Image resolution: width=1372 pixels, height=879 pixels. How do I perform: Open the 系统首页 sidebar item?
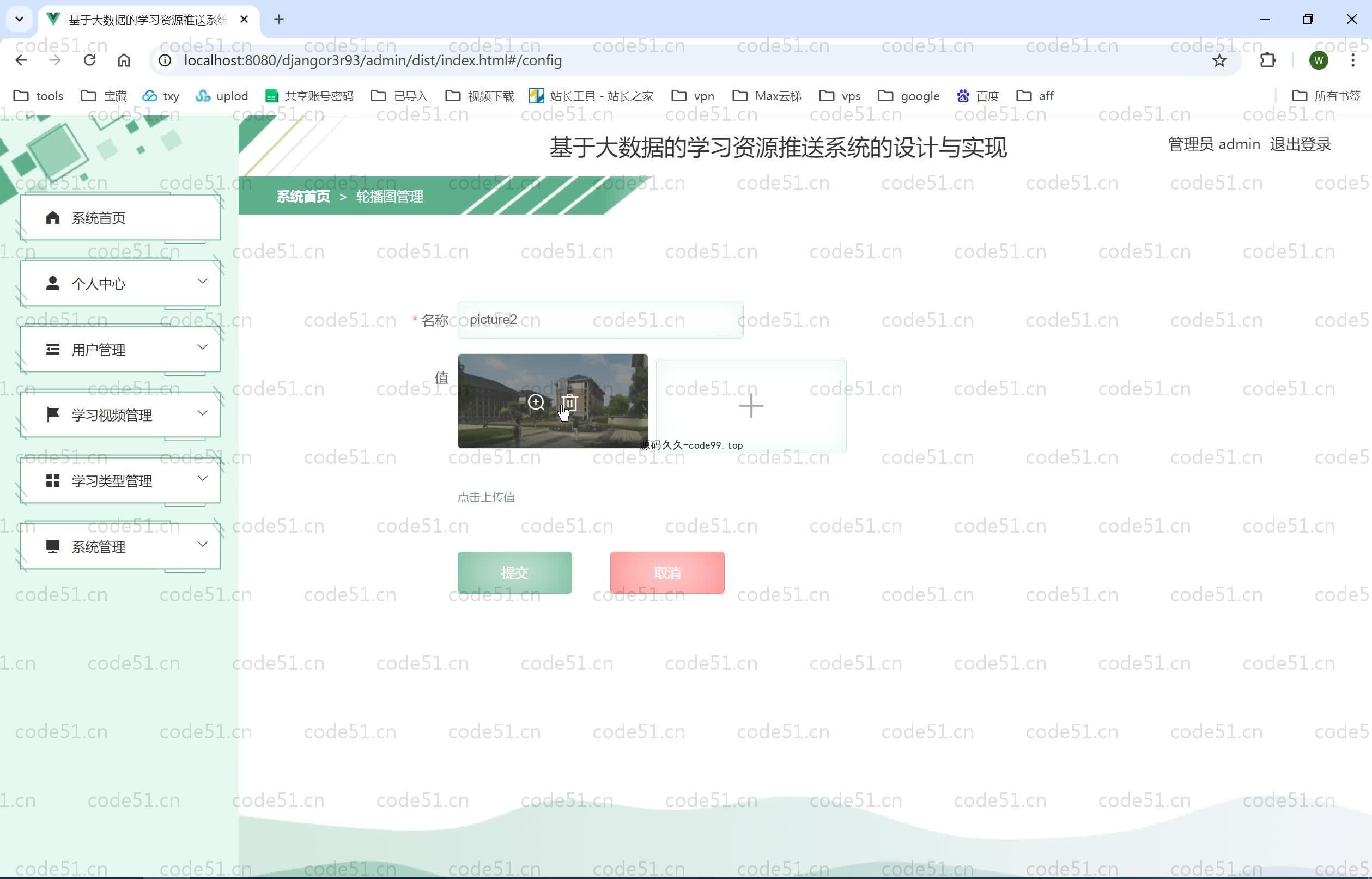click(120, 217)
